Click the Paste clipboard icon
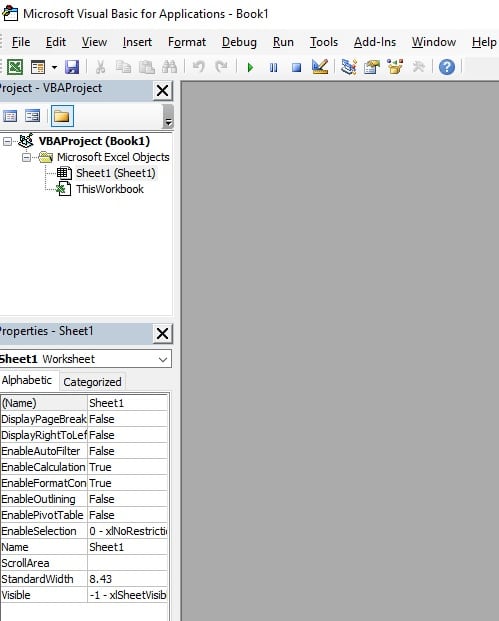This screenshot has width=499, height=621. [147, 67]
